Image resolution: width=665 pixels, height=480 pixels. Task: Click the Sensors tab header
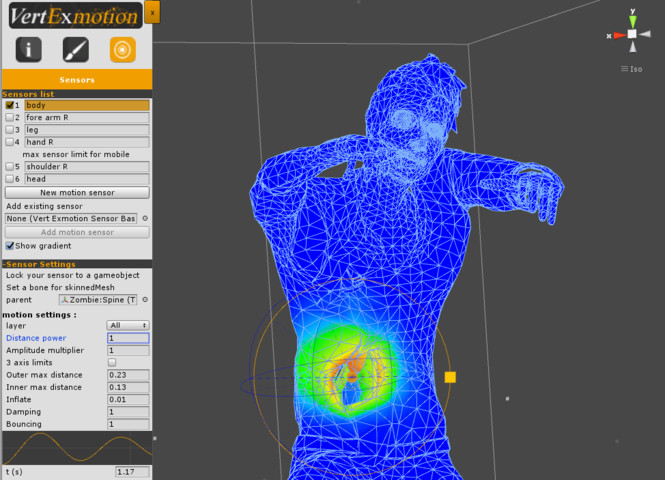pos(77,80)
